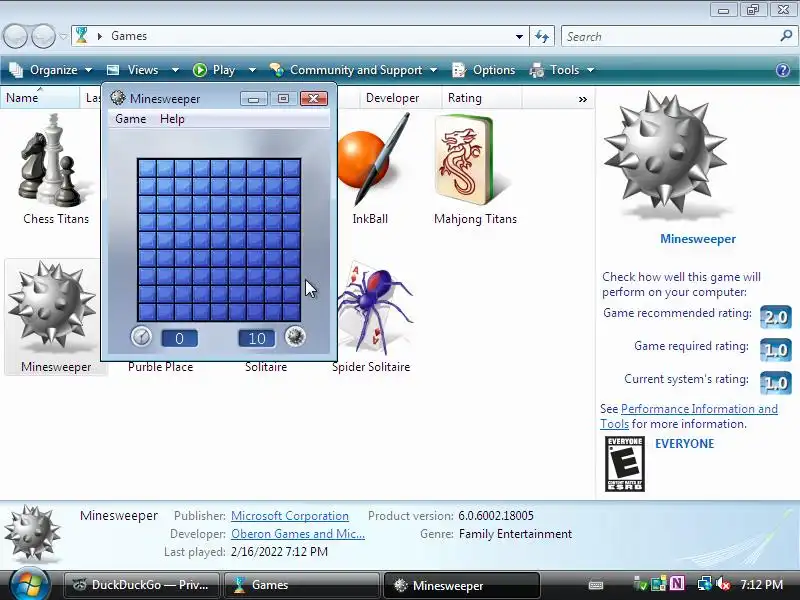
Task: Switch to Minesweeper taskbar button
Action: coord(462,585)
